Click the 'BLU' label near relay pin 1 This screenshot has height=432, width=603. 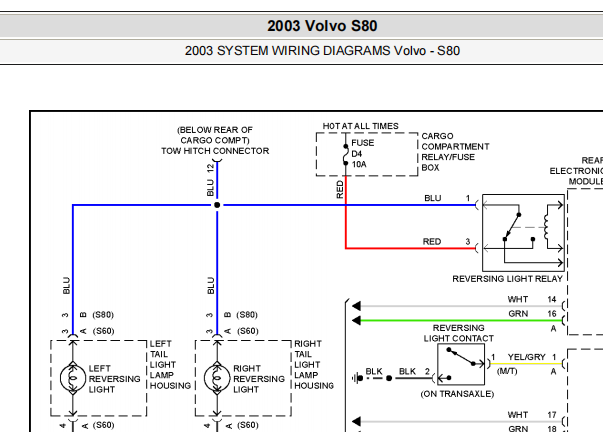433,198
